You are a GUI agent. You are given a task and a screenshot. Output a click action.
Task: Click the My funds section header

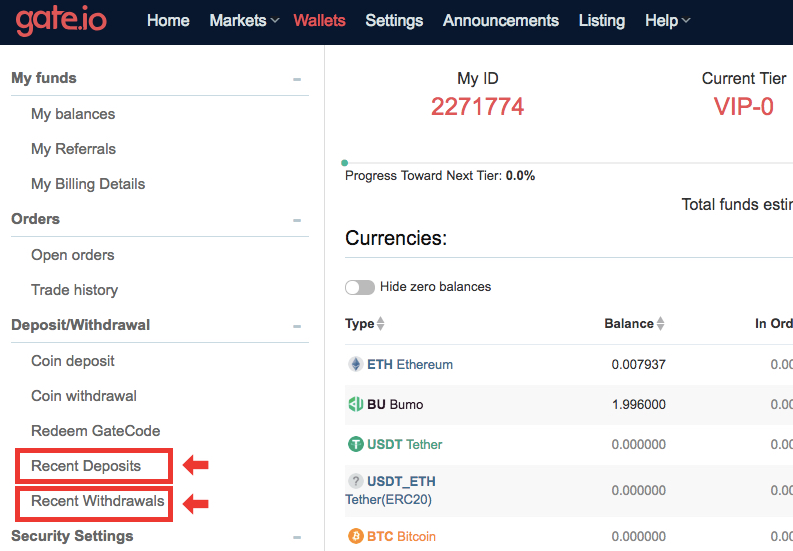pyautogui.click(x=44, y=78)
